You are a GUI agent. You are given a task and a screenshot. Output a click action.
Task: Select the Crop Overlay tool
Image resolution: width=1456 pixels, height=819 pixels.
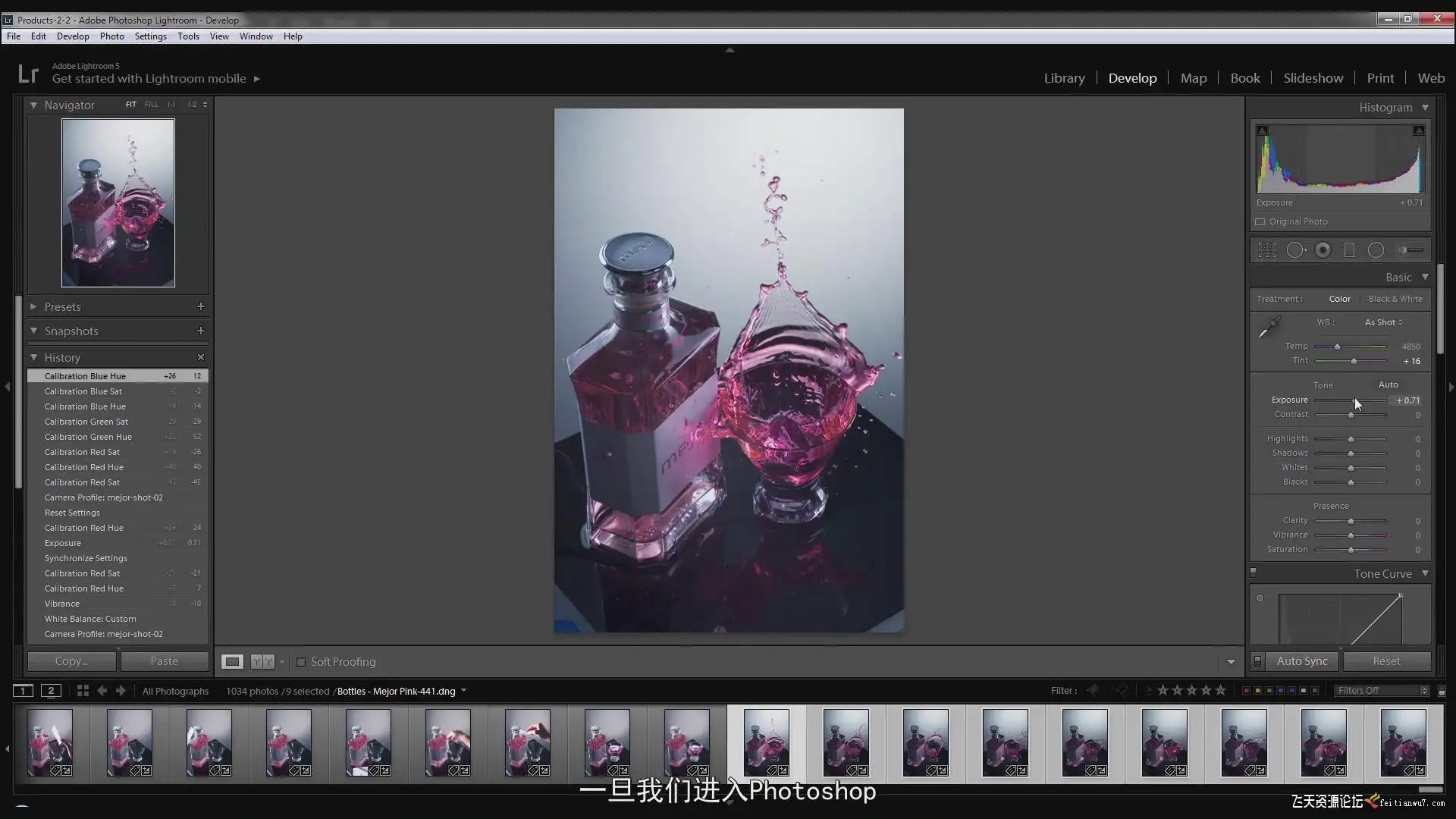pyautogui.click(x=1267, y=250)
